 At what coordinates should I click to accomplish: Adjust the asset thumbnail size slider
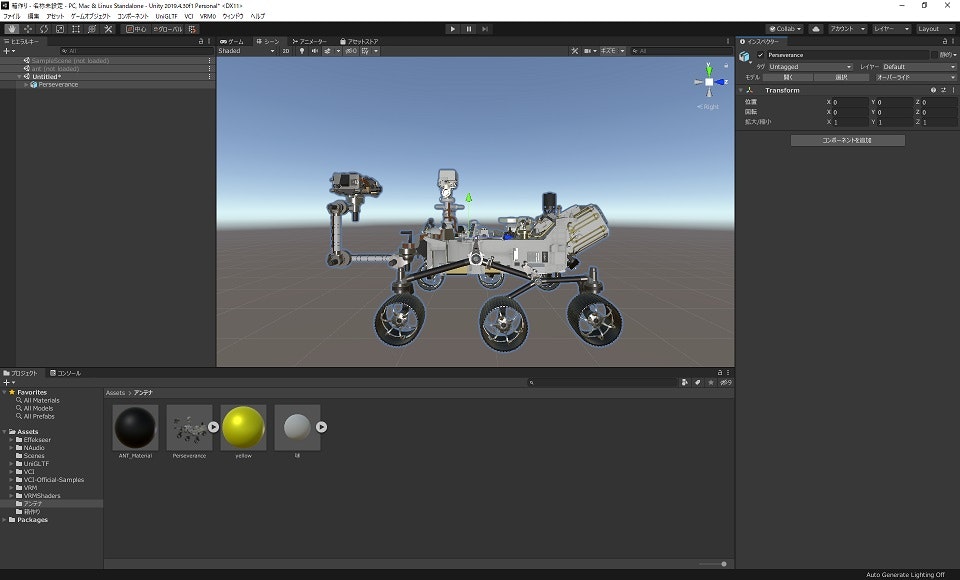point(723,564)
